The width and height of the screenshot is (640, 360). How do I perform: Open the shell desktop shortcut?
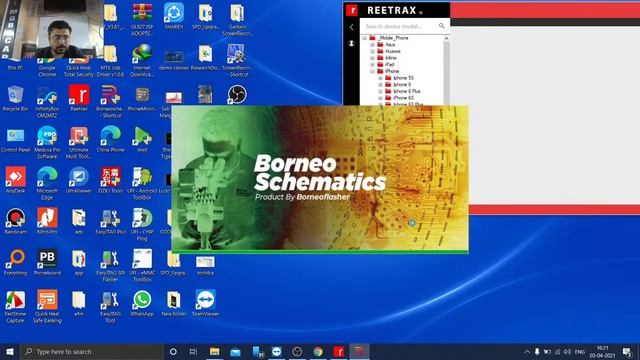[x=142, y=139]
